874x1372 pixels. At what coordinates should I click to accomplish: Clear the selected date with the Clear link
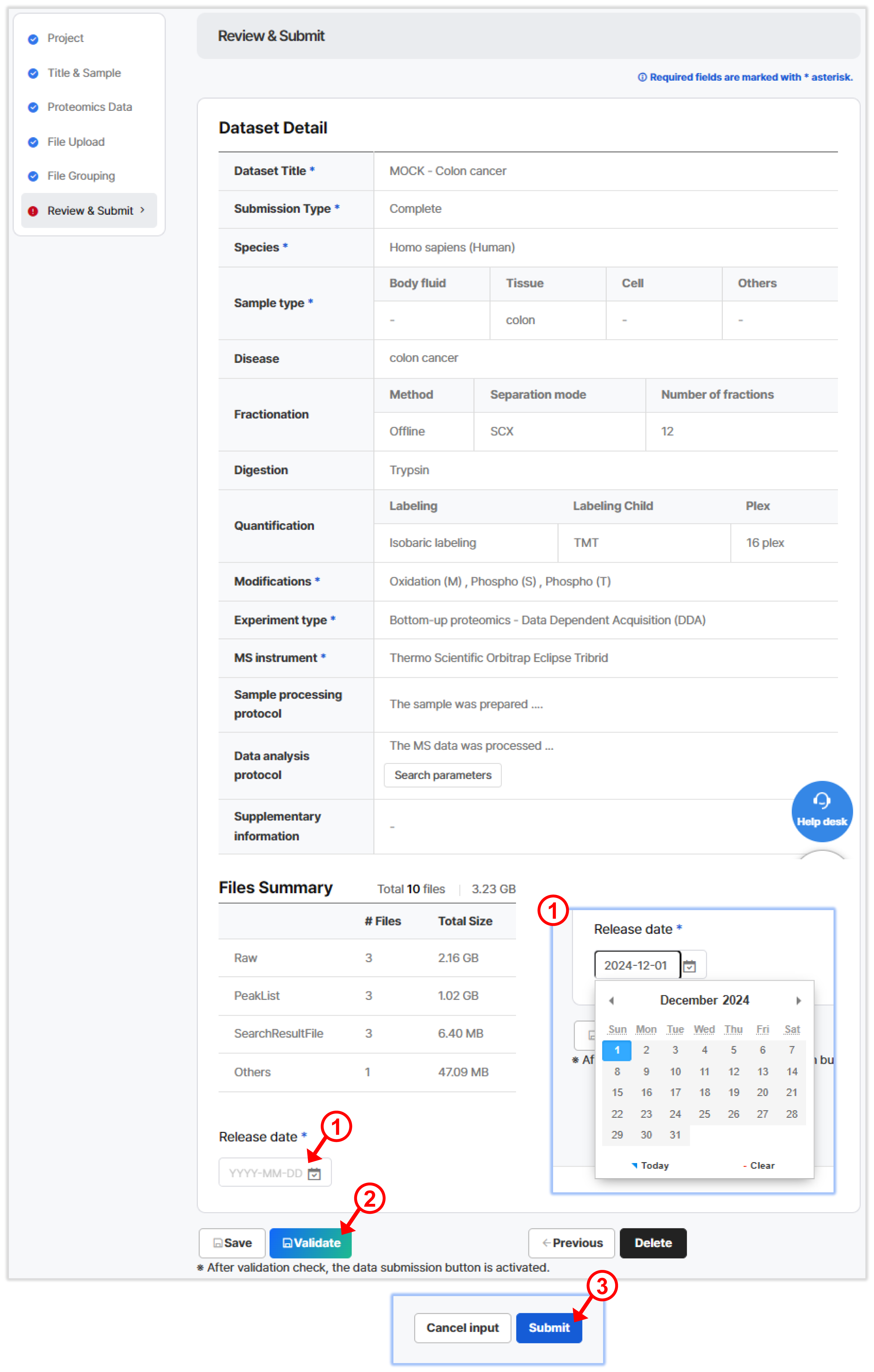coord(760,1165)
